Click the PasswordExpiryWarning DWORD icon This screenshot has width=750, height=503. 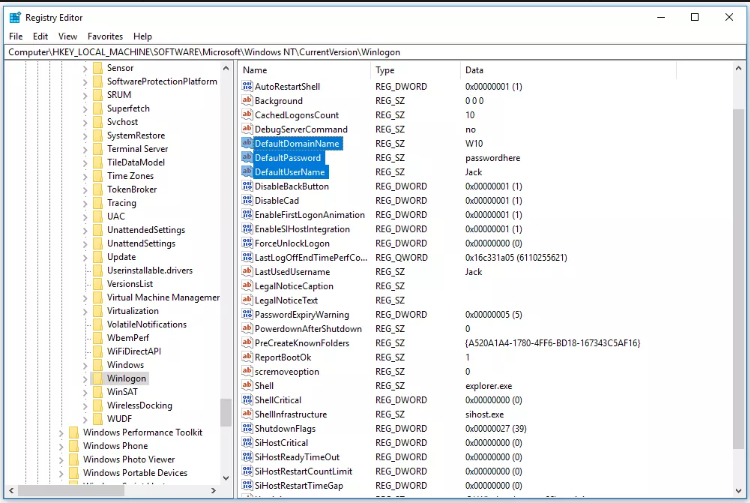247,314
